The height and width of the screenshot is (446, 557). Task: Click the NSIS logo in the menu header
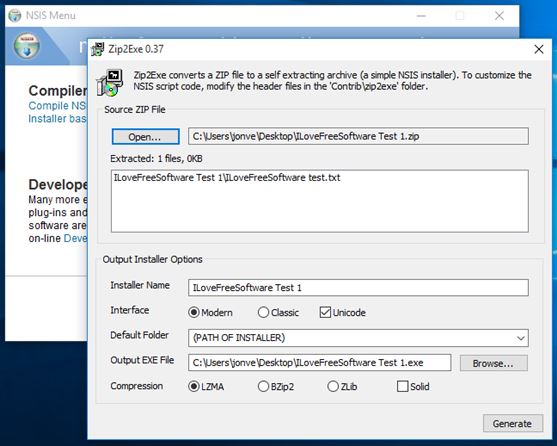(27, 45)
